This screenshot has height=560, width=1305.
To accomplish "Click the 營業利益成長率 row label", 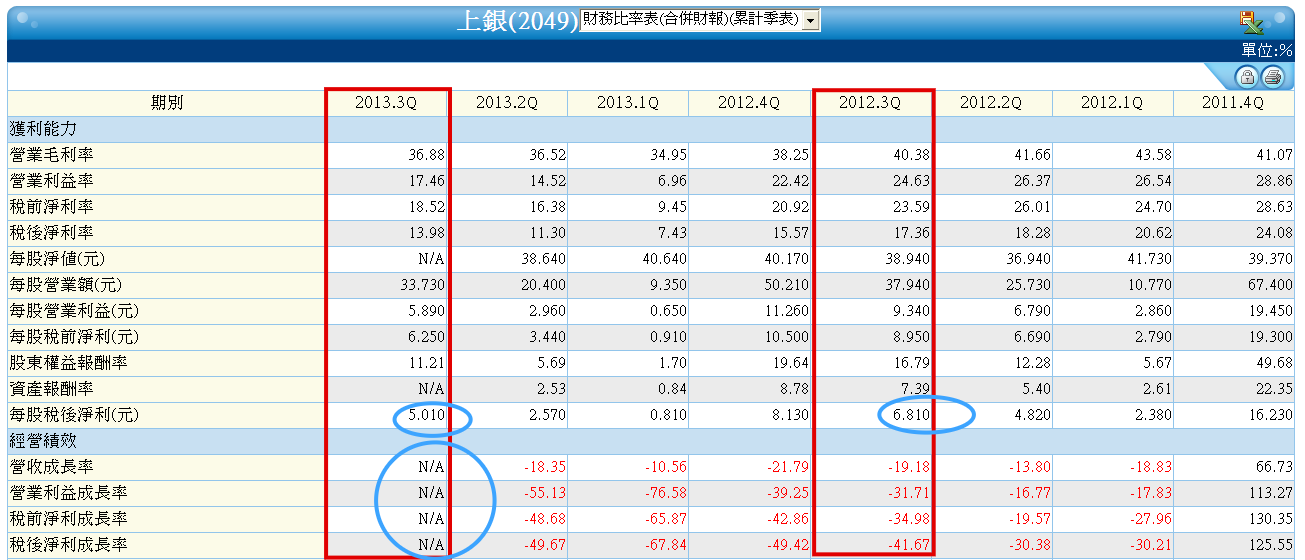I will coord(66,493).
